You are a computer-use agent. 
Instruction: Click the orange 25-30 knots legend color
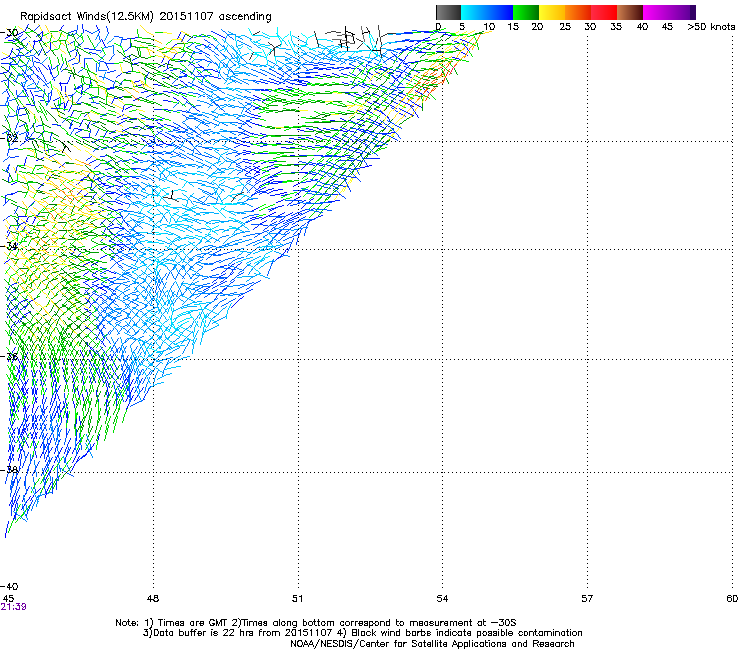[578, 12]
